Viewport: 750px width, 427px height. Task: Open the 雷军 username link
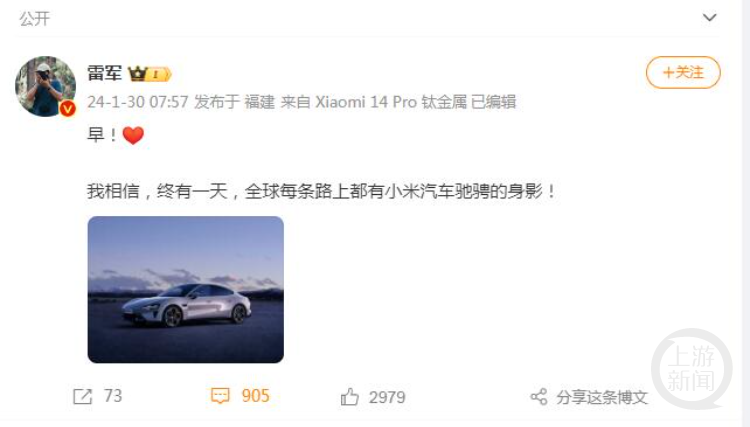(105, 74)
